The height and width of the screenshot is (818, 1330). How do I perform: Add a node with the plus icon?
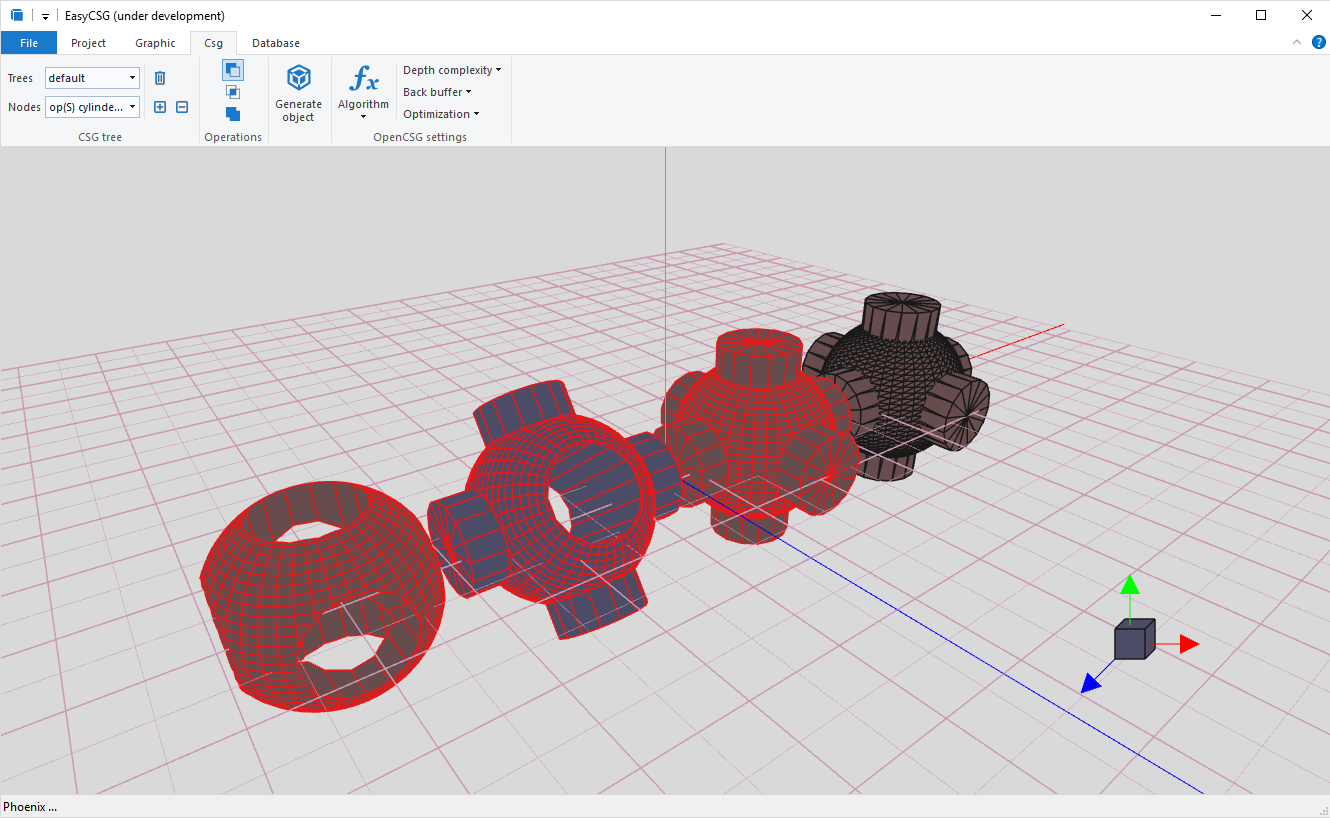[160, 107]
